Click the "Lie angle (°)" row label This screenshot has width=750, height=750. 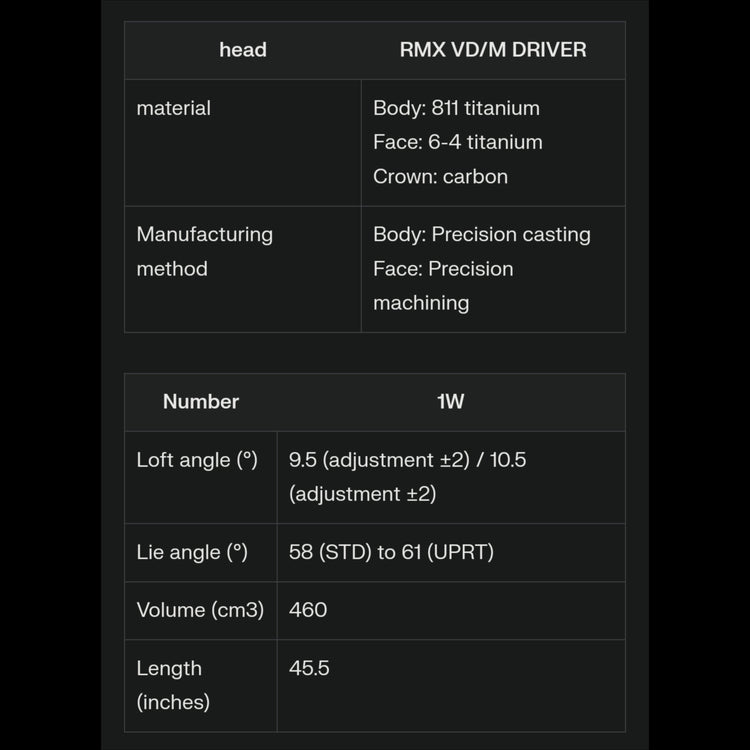(x=192, y=552)
